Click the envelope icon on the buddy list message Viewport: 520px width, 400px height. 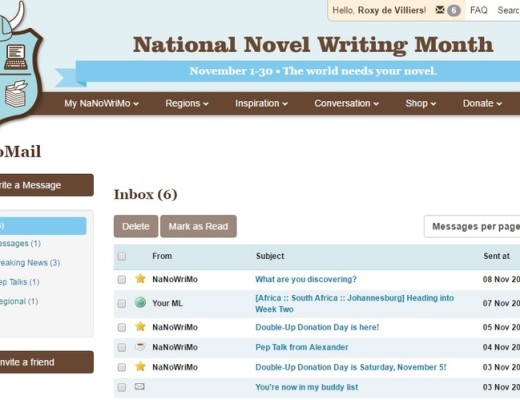click(139, 387)
